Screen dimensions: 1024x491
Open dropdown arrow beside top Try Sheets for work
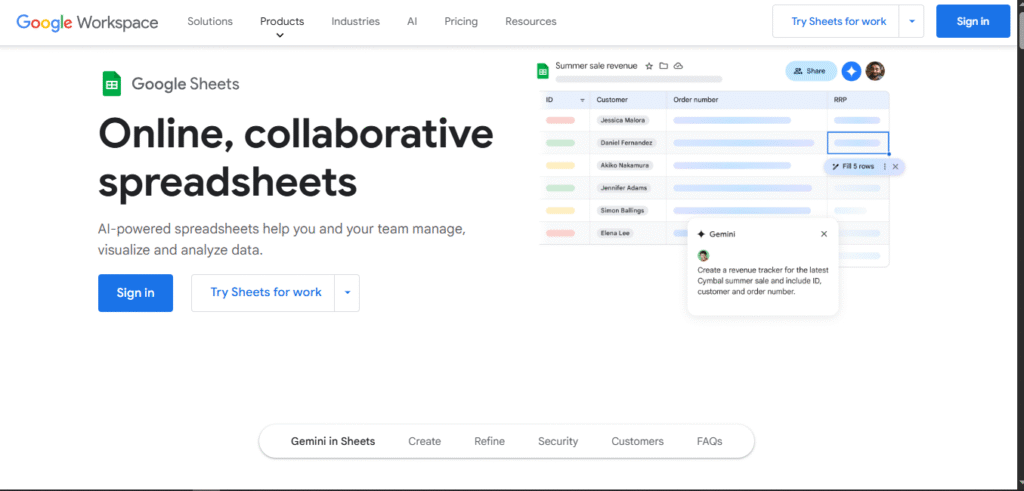point(911,21)
